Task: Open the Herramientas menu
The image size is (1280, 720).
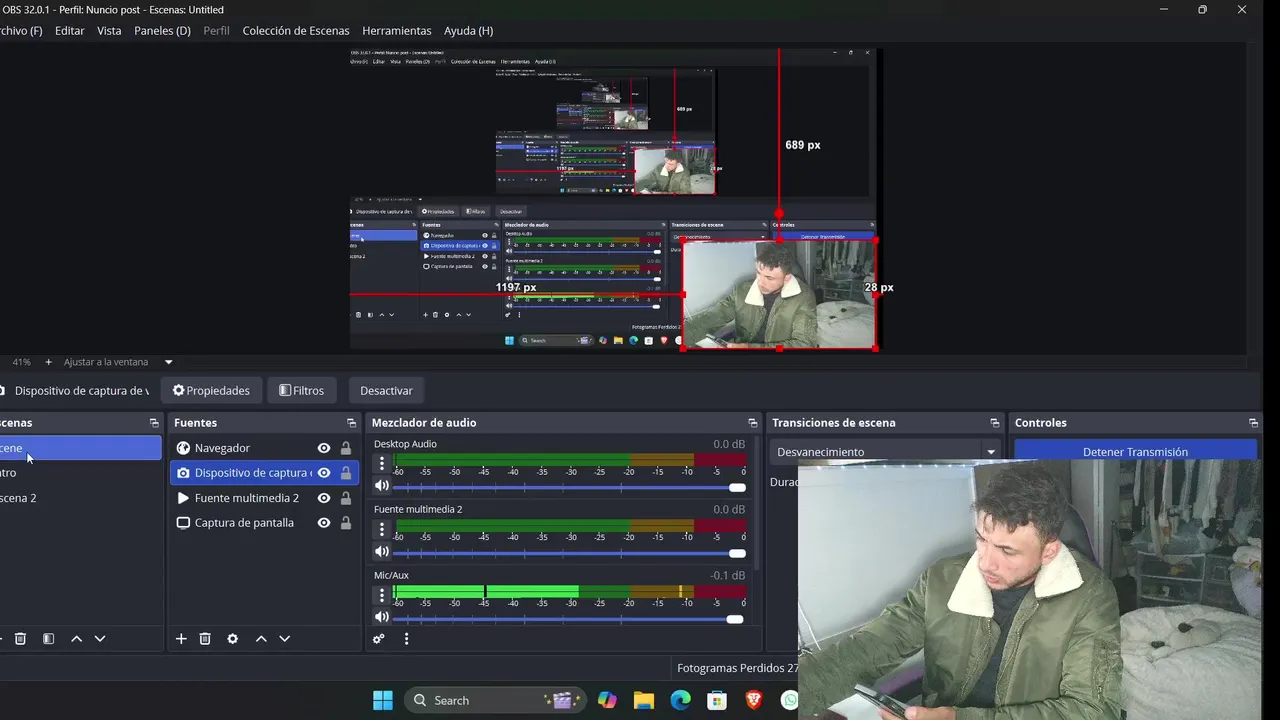Action: point(397,31)
